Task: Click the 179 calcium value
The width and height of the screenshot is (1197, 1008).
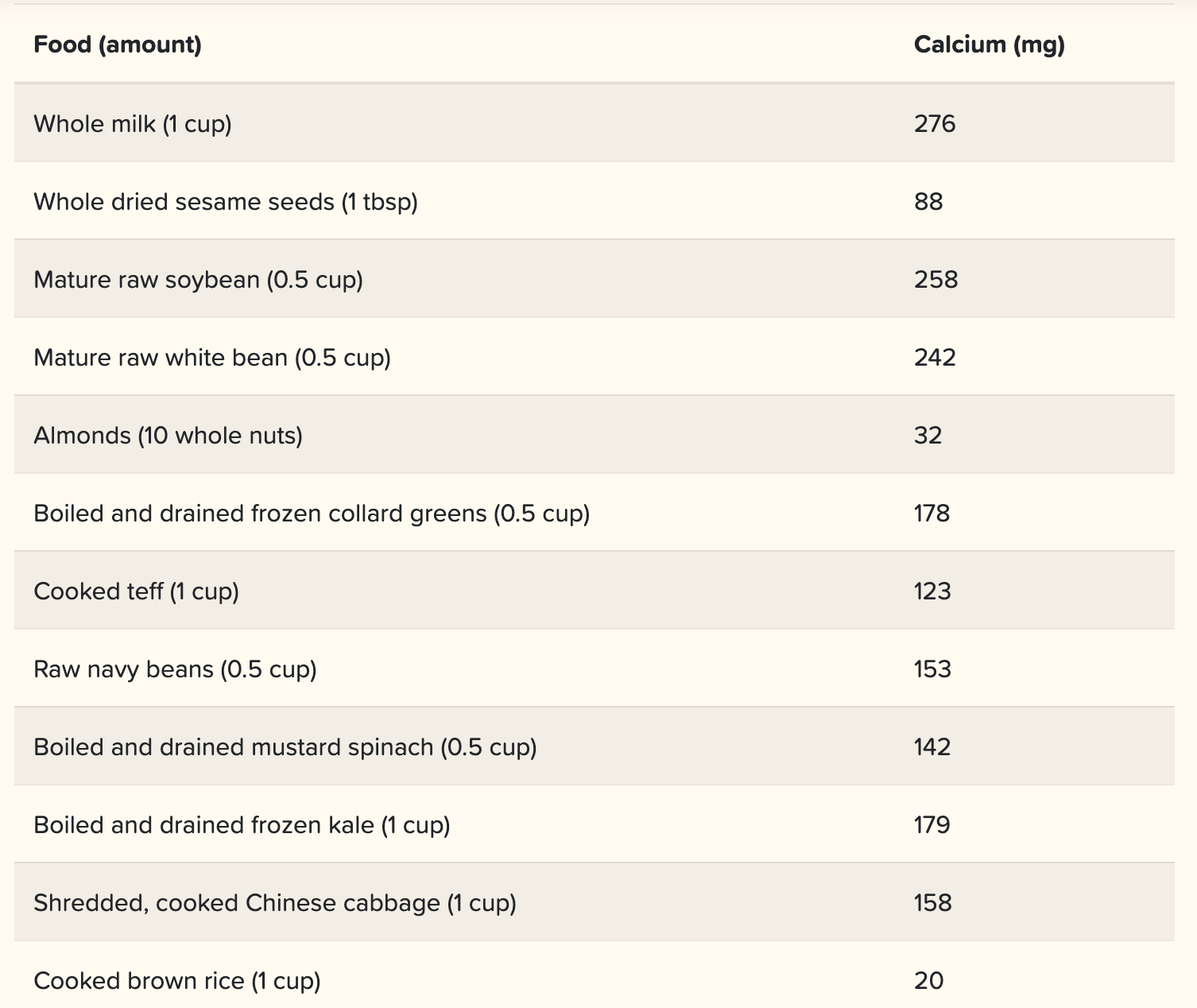Action: click(x=932, y=825)
